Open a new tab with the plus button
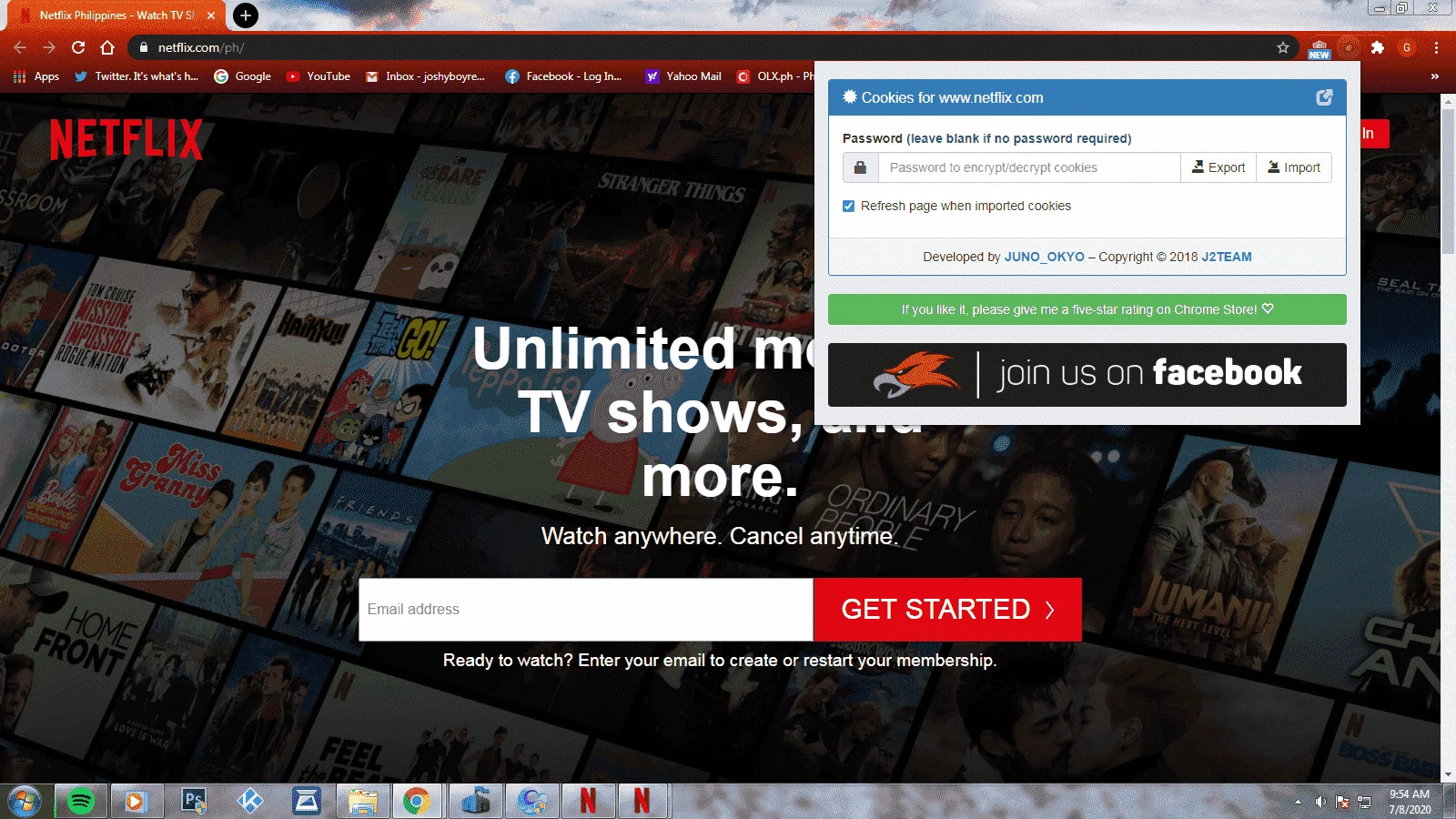Screen dimensions: 1456x819 pos(245,15)
